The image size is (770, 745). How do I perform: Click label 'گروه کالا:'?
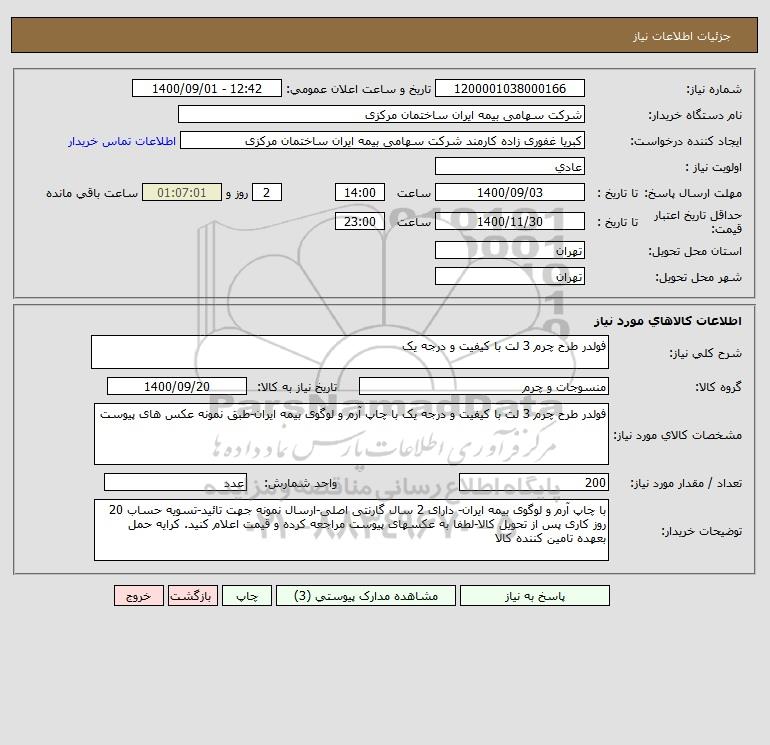click(718, 387)
